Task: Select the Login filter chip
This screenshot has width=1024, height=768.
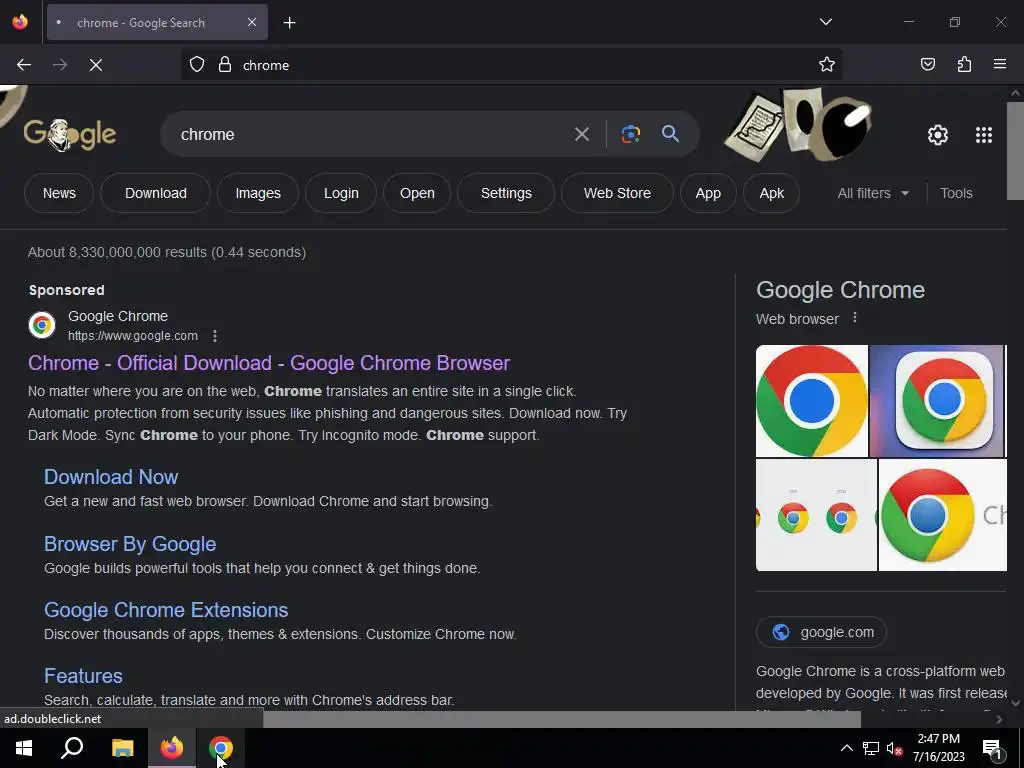Action: [x=341, y=193]
